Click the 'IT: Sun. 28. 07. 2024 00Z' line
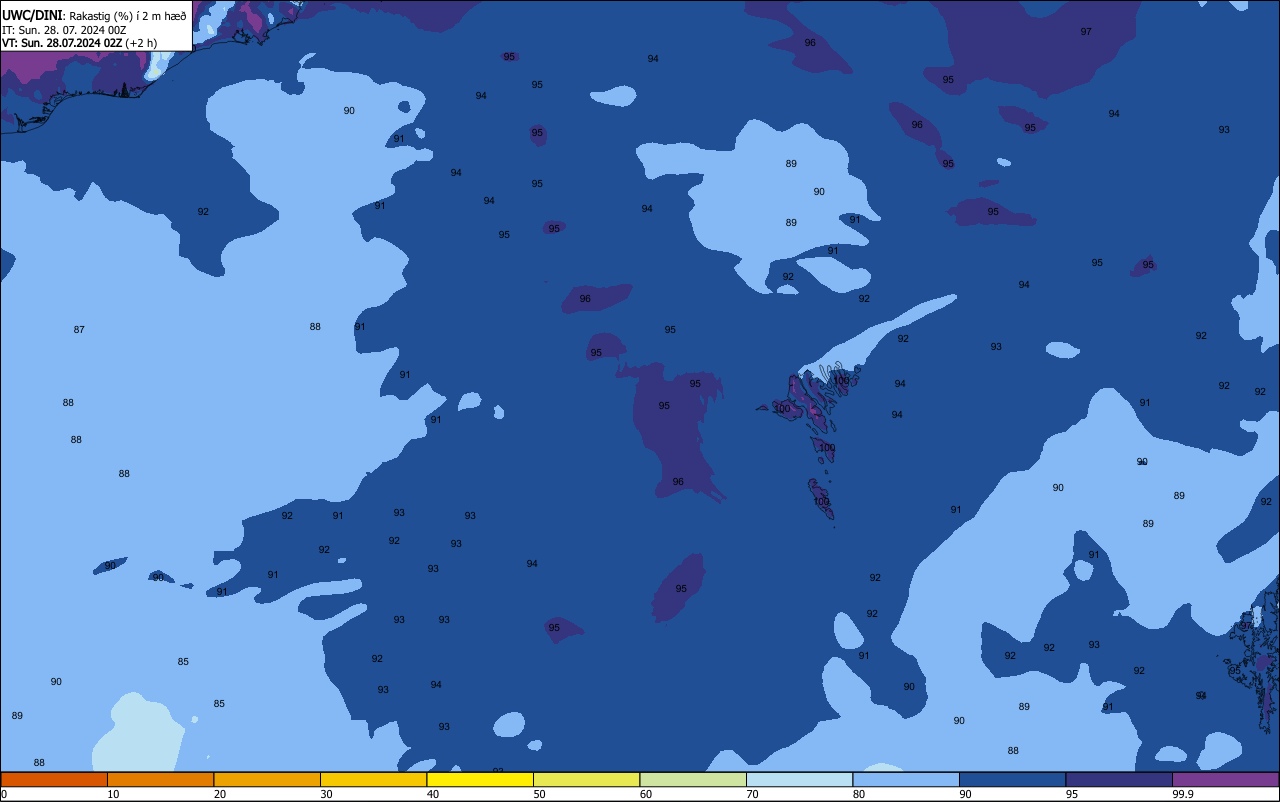The width and height of the screenshot is (1280, 802). click(x=64, y=30)
